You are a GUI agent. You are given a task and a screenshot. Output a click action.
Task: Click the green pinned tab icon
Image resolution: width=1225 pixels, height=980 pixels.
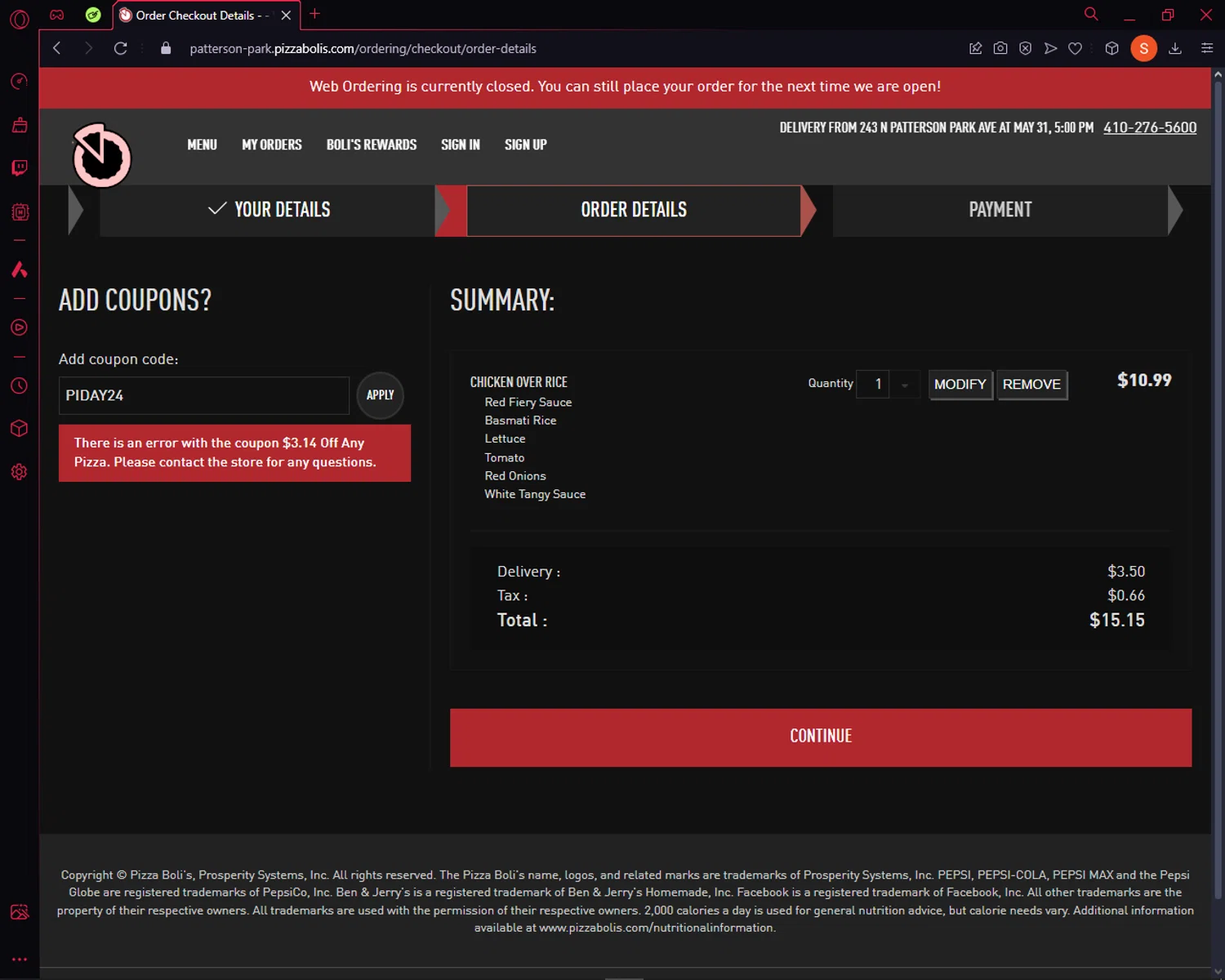tap(93, 15)
